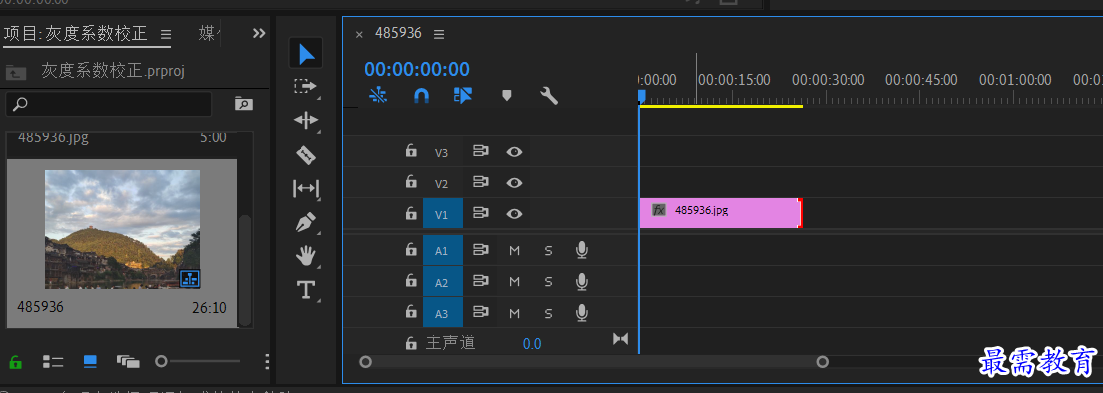Select the Slip tool
This screenshot has height=393, width=1103.
tap(306, 188)
